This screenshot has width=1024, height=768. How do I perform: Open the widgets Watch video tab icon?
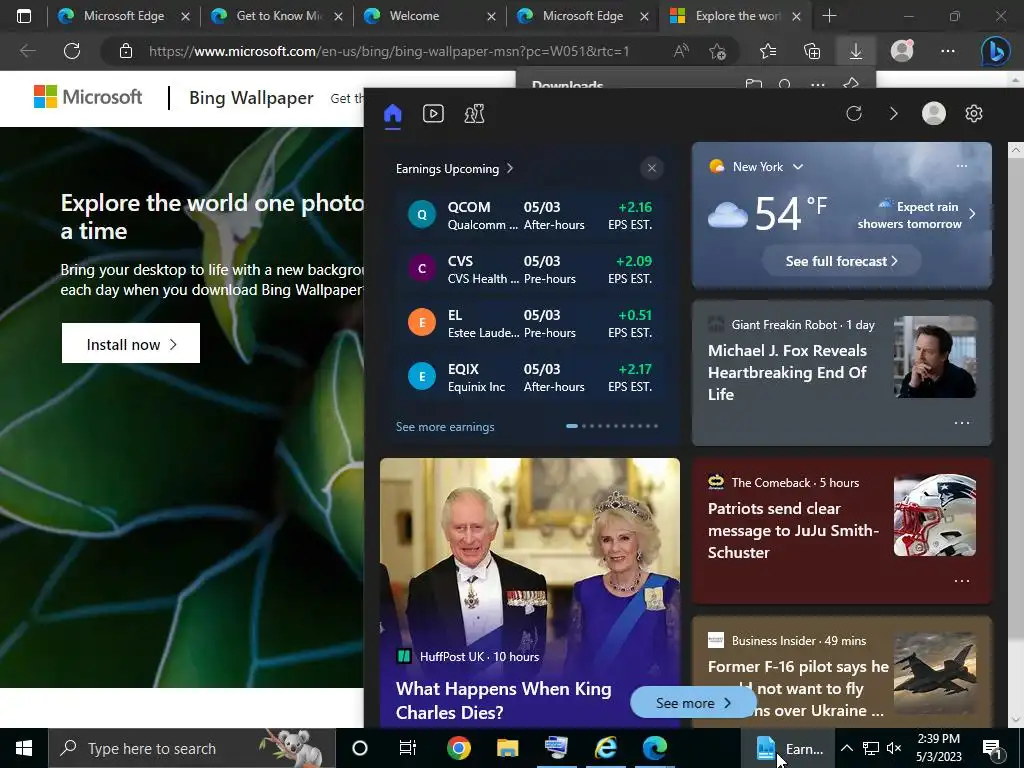433,114
